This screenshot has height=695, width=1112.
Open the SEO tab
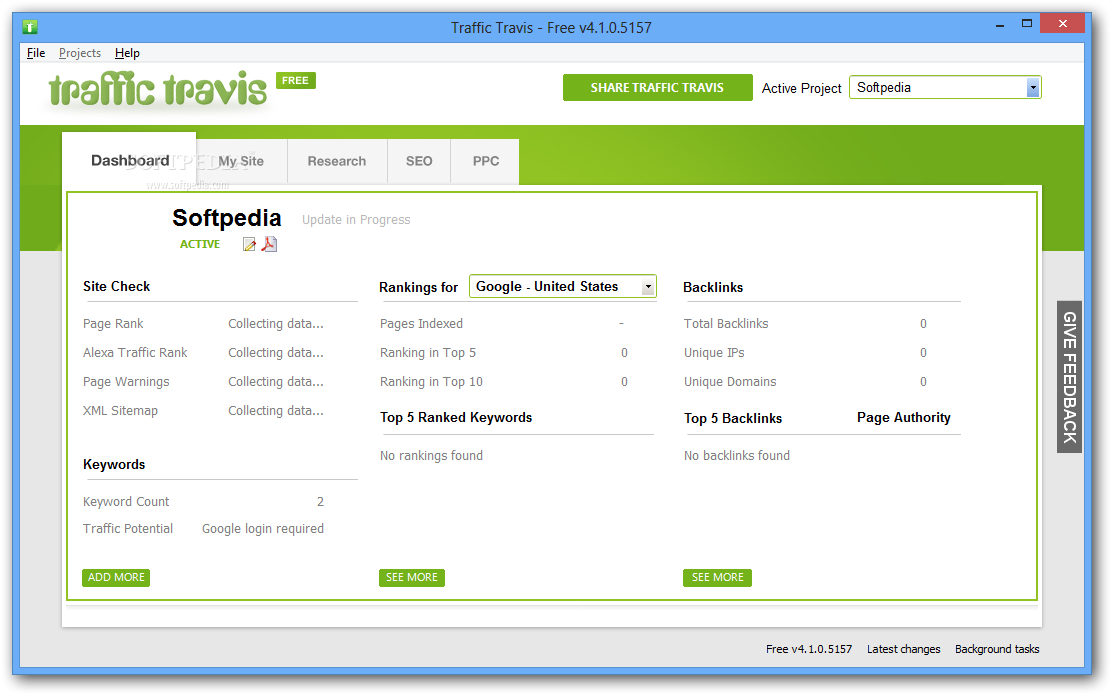[x=419, y=161]
